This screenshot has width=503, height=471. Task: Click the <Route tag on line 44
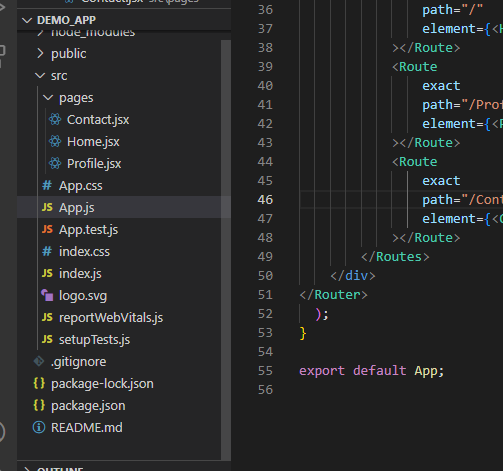(x=415, y=162)
